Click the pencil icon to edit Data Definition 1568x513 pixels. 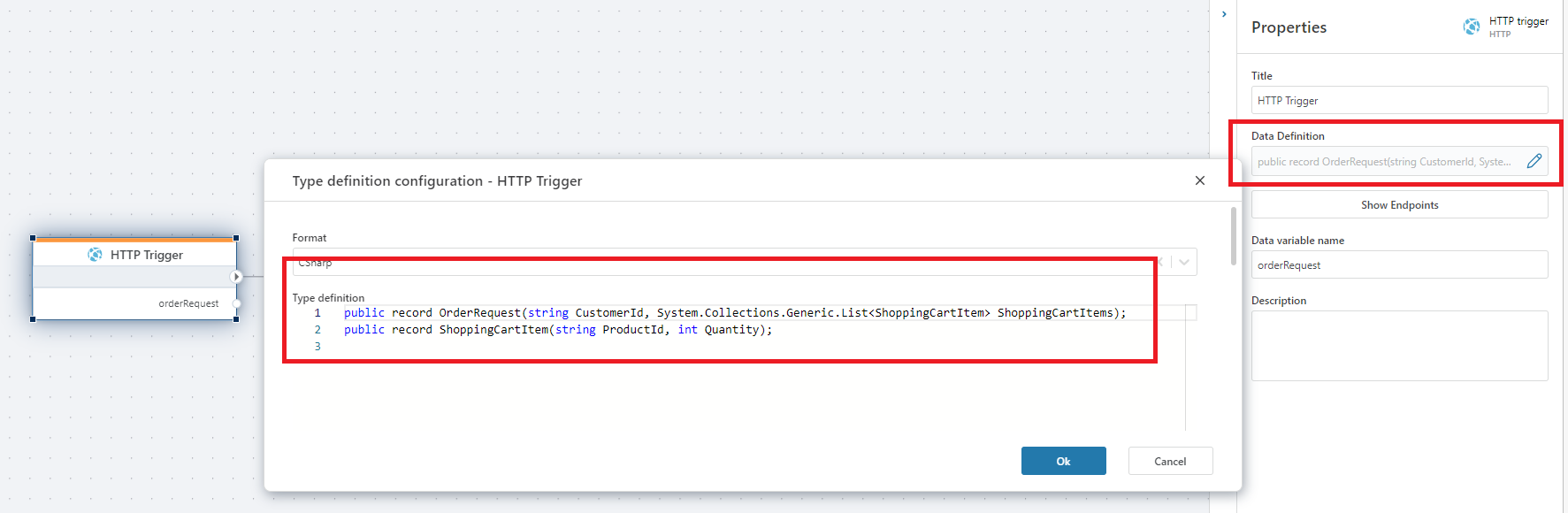click(x=1534, y=161)
